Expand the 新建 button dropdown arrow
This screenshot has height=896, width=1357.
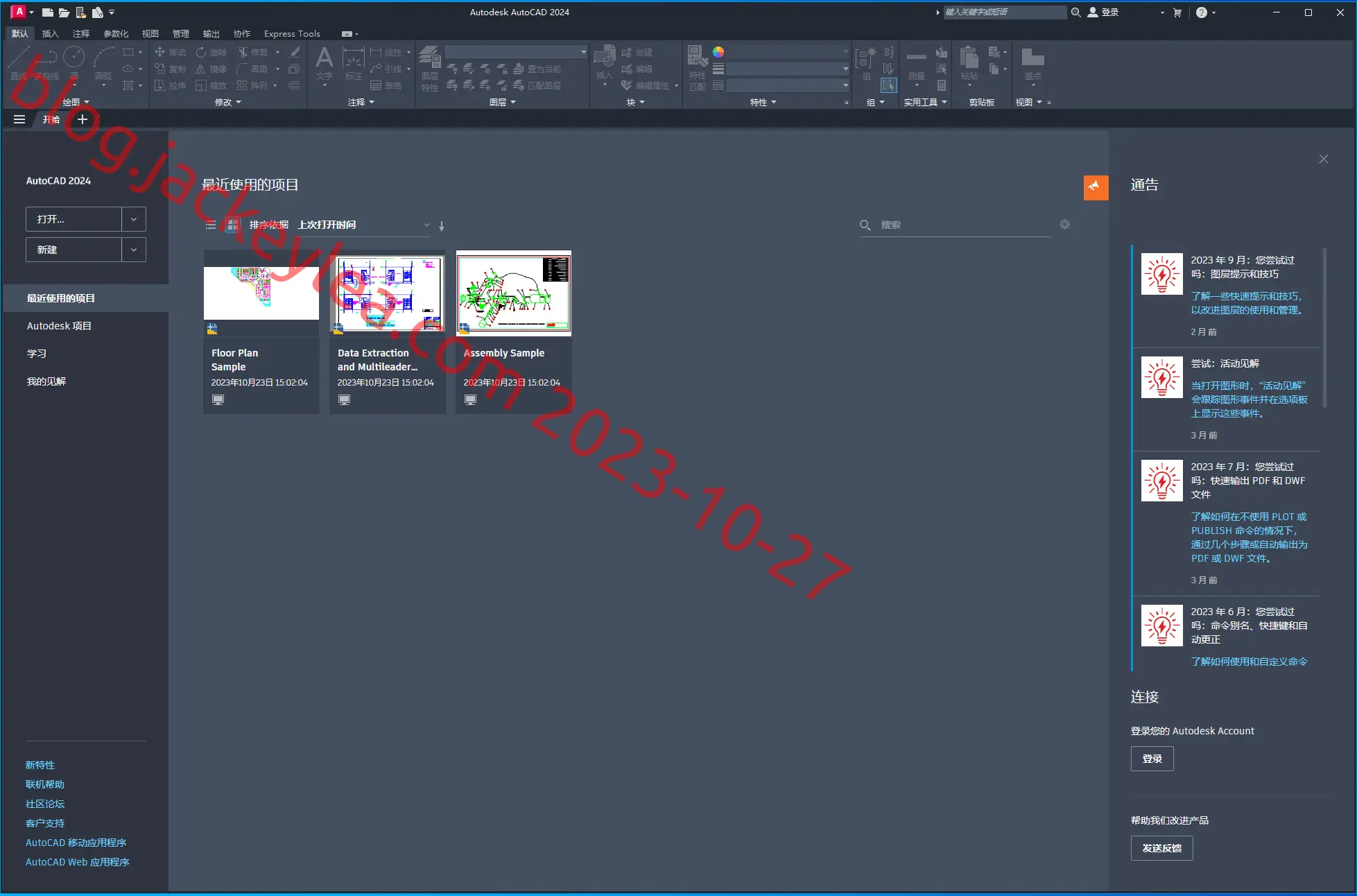134,250
